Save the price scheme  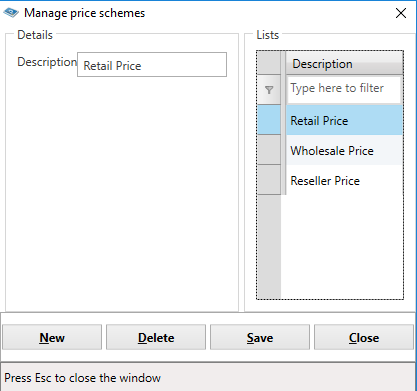[260, 337]
